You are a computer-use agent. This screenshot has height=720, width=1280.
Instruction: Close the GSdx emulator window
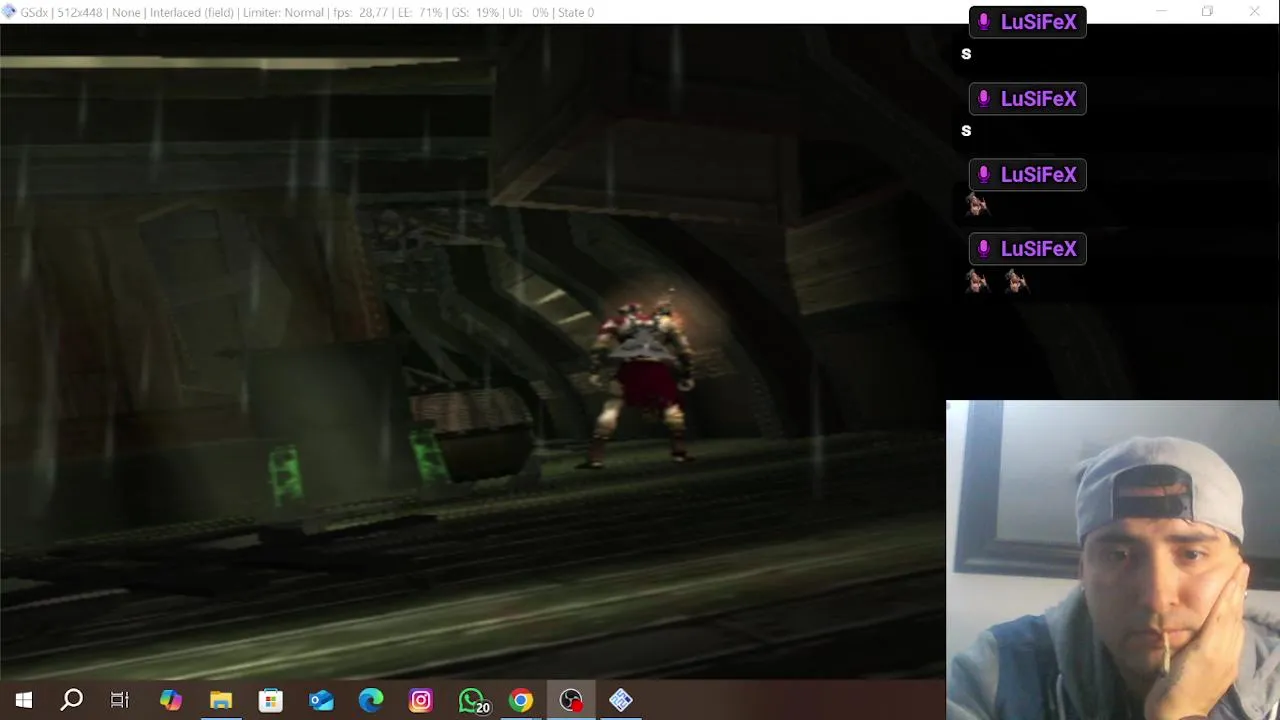coord(1254,12)
